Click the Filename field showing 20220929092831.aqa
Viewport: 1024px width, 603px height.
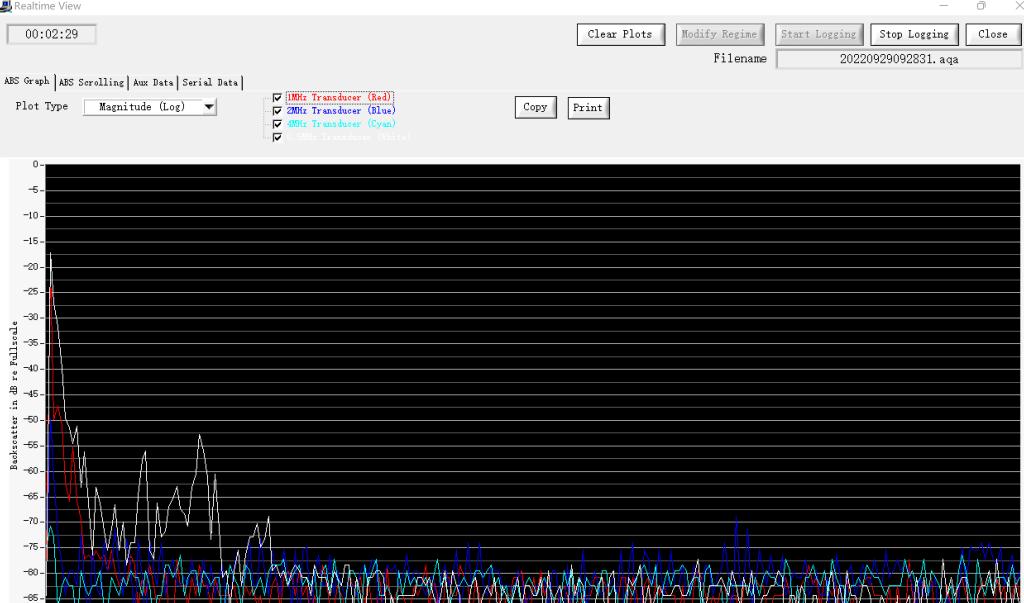coord(898,59)
